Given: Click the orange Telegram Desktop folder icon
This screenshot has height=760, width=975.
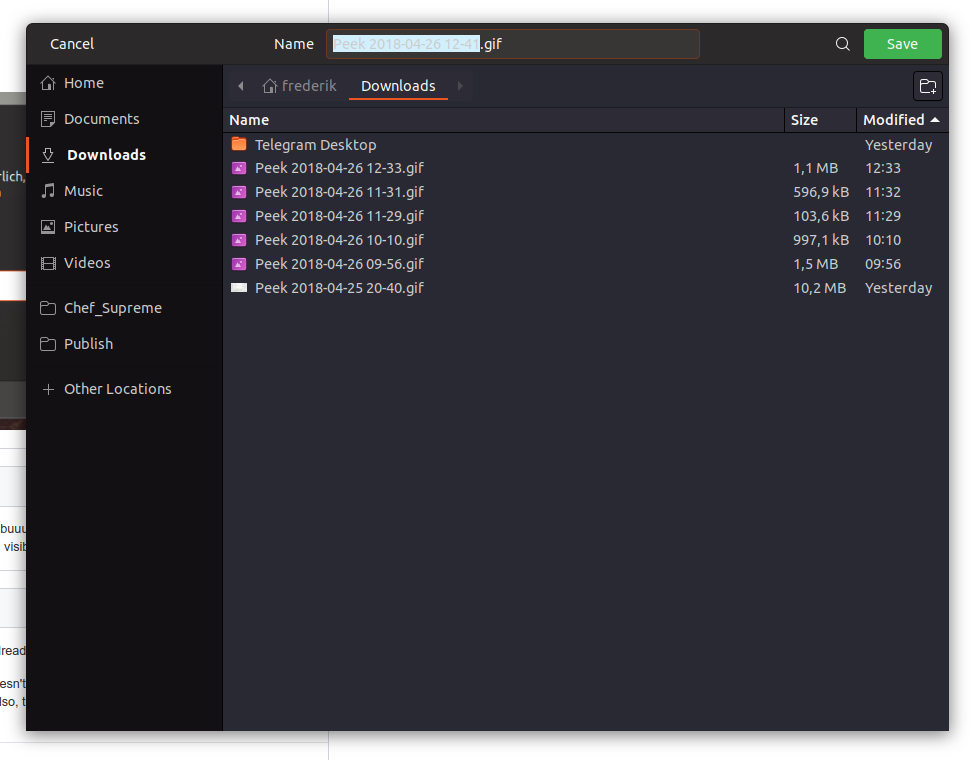Looking at the screenshot, I should tap(239, 144).
